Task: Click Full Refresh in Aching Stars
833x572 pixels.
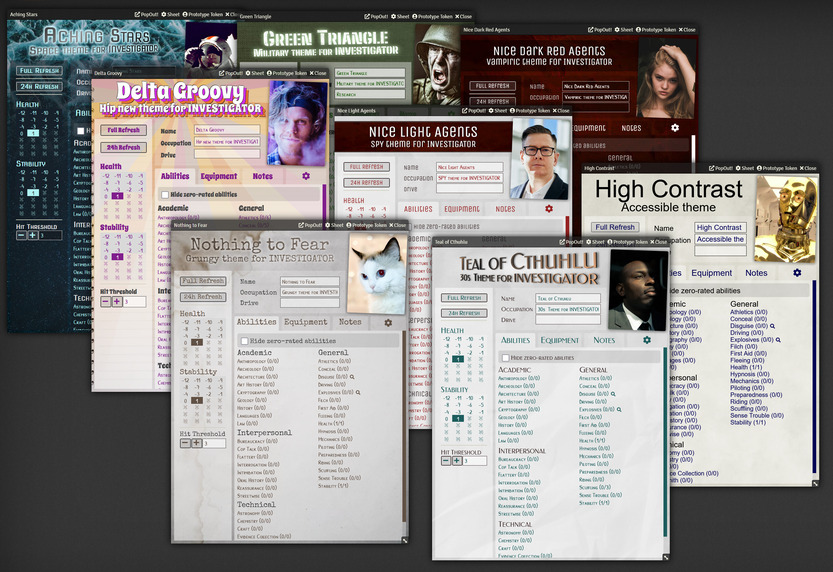Action: point(39,71)
